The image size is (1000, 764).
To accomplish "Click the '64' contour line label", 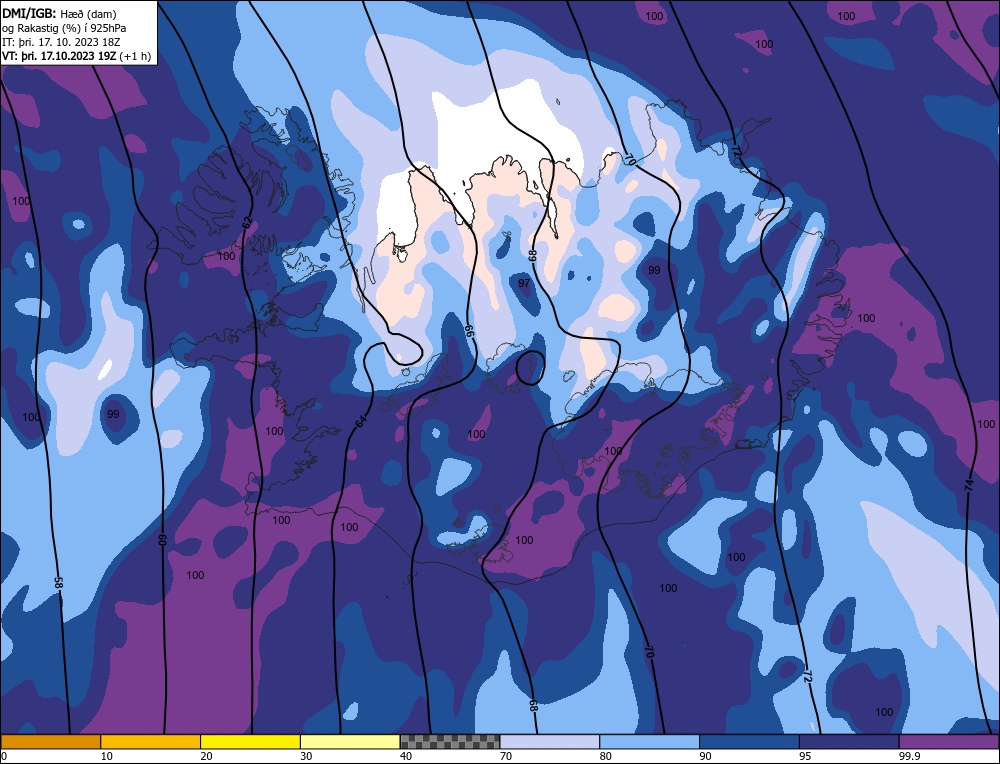I will [x=361, y=422].
